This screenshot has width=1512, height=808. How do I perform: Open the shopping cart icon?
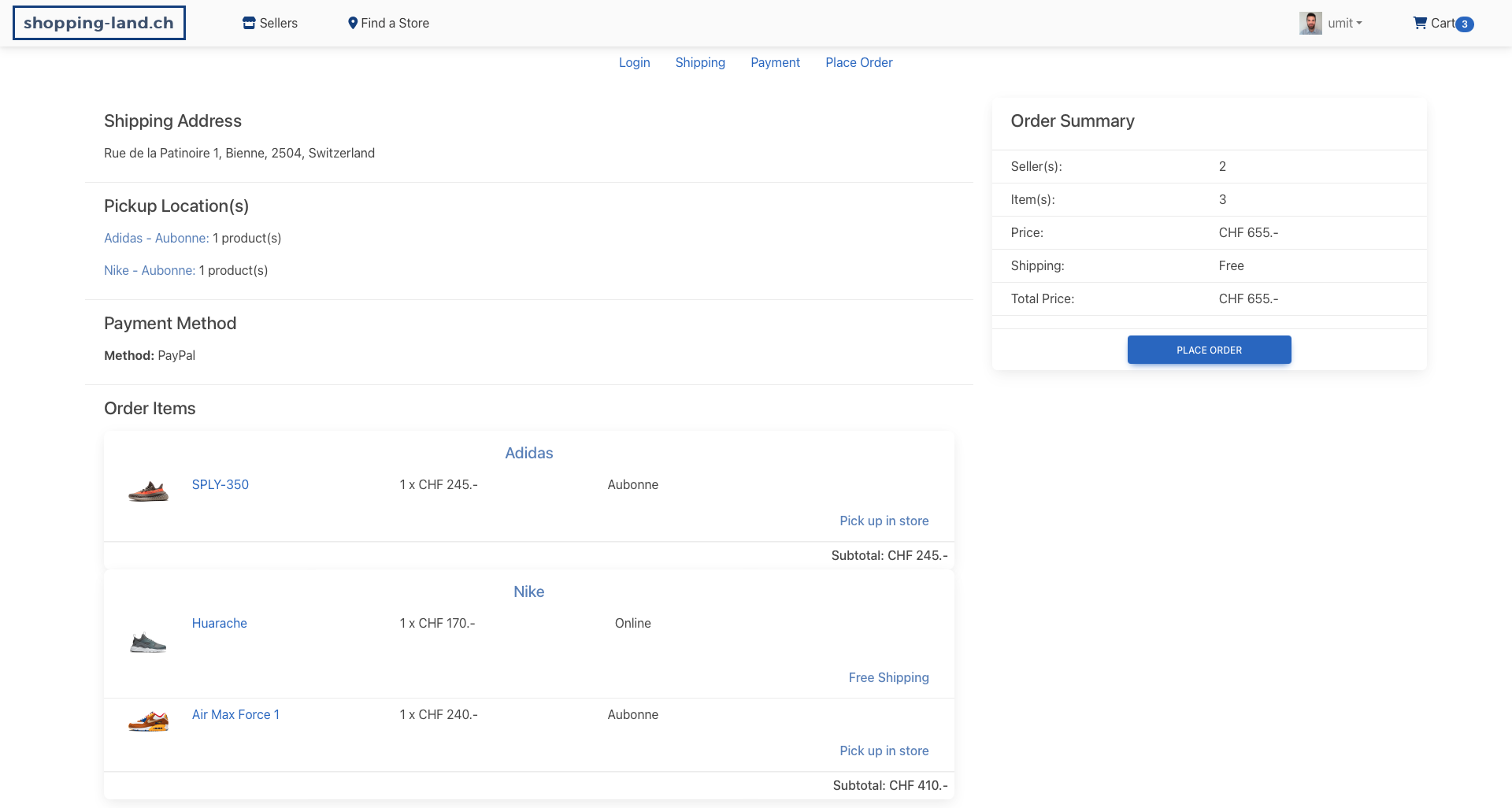pos(1421,23)
